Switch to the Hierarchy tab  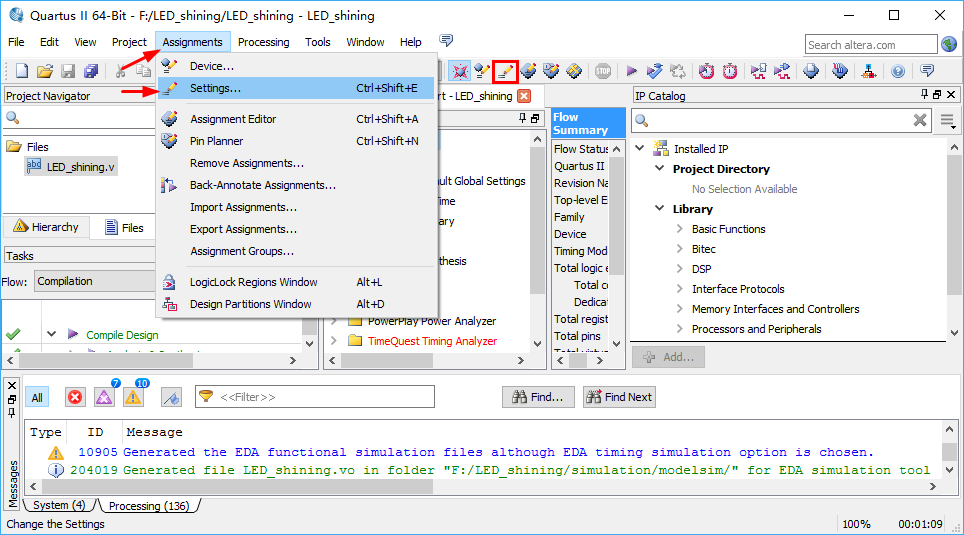tap(46, 227)
